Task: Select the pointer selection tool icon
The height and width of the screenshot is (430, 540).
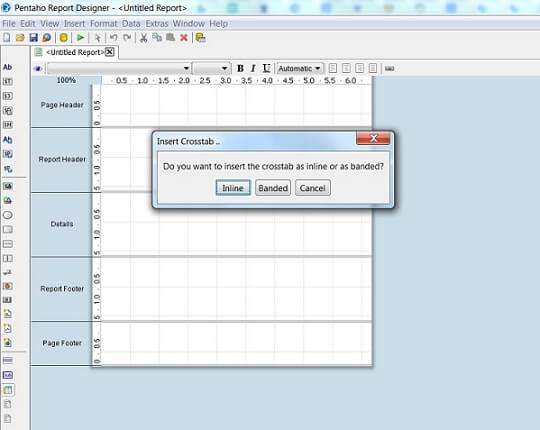Action: [98, 38]
